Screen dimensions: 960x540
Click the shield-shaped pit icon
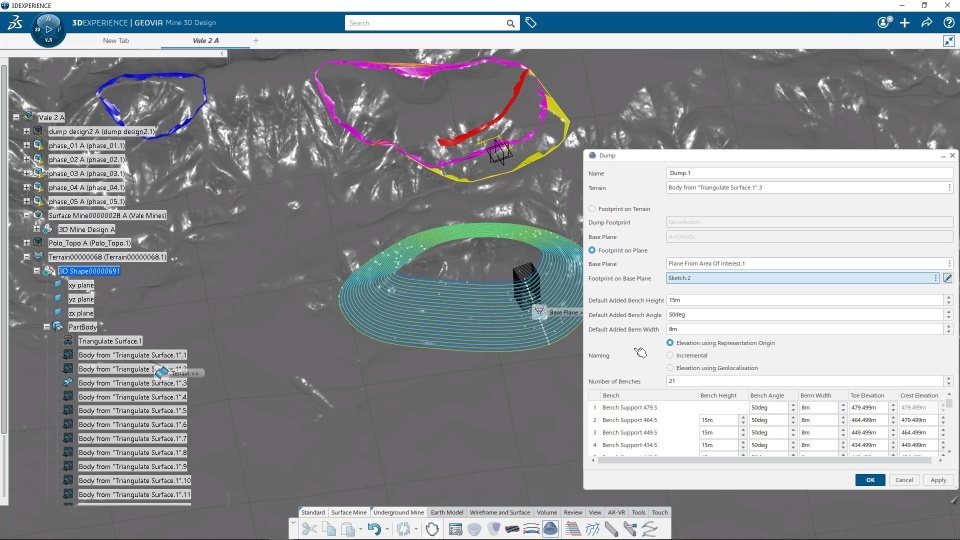click(x=493, y=528)
